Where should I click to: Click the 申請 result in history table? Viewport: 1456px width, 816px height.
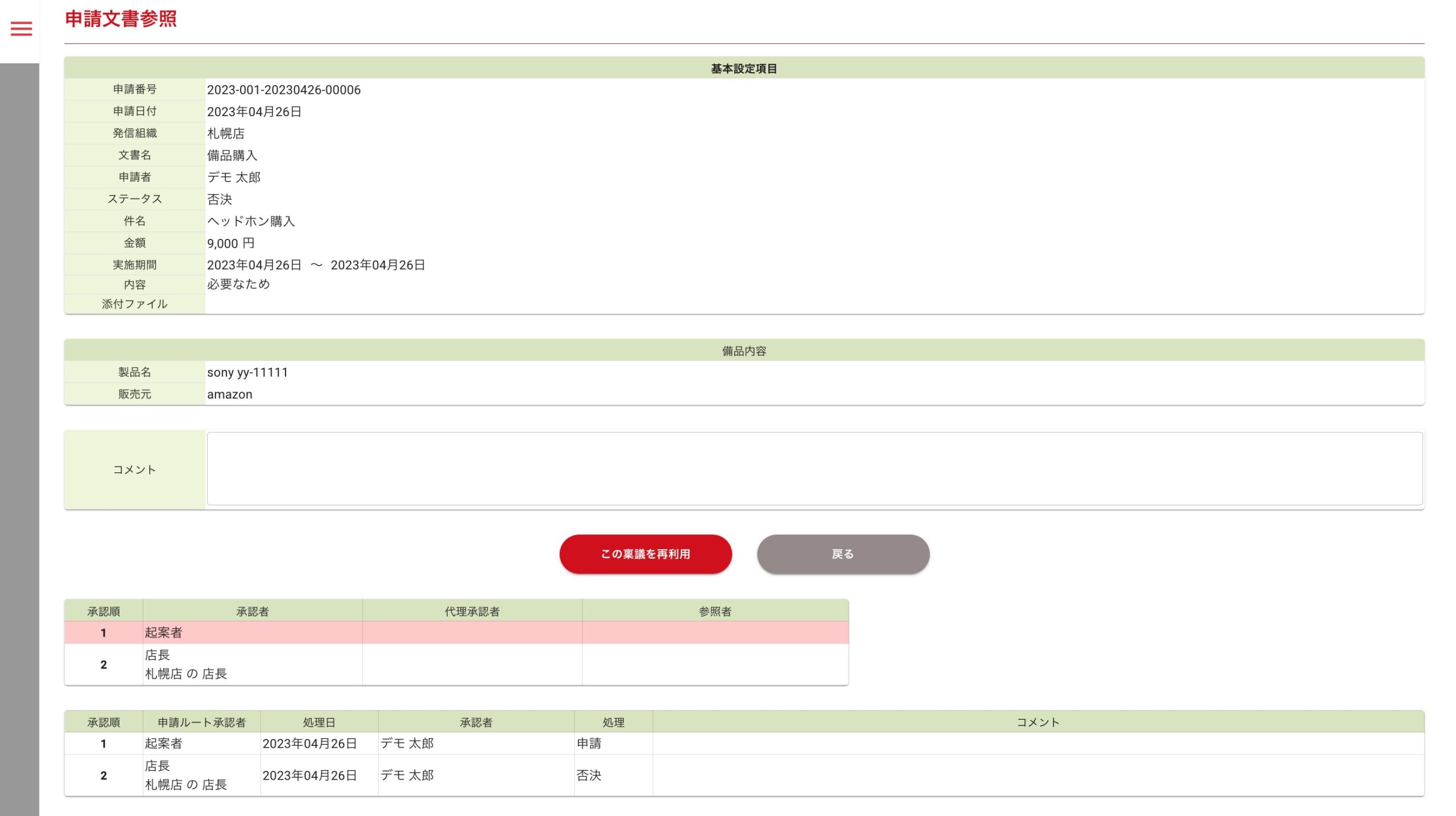(x=589, y=743)
